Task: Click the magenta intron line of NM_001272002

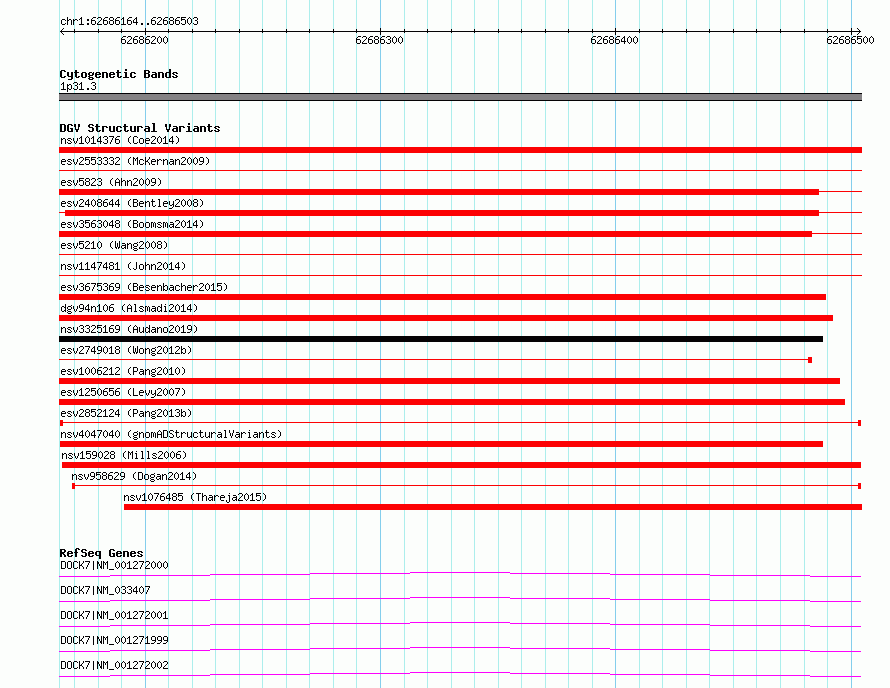Action: coord(460,673)
